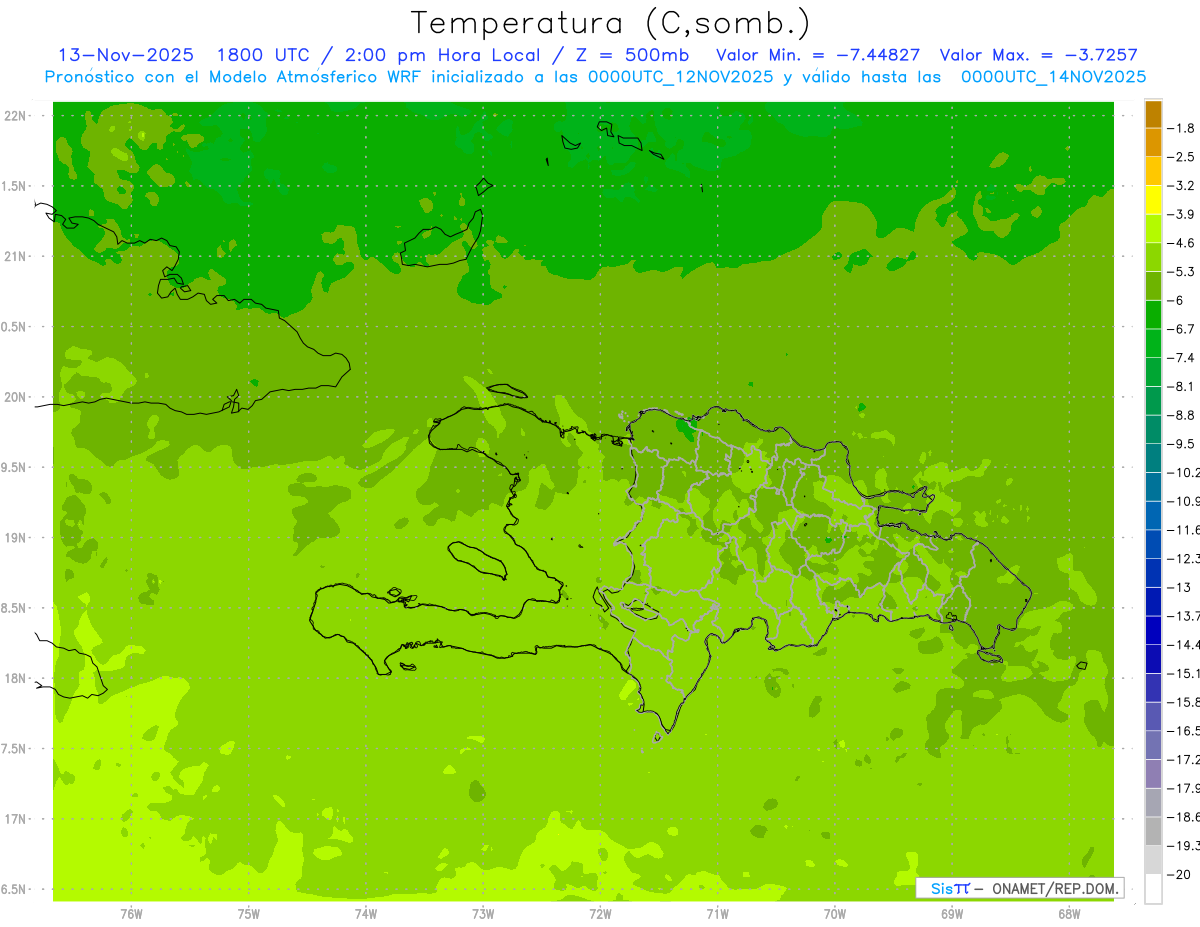Select the lavender swatch between -17.2 and -17.9
Viewport: 1200px width, 927px height.
1153,774
